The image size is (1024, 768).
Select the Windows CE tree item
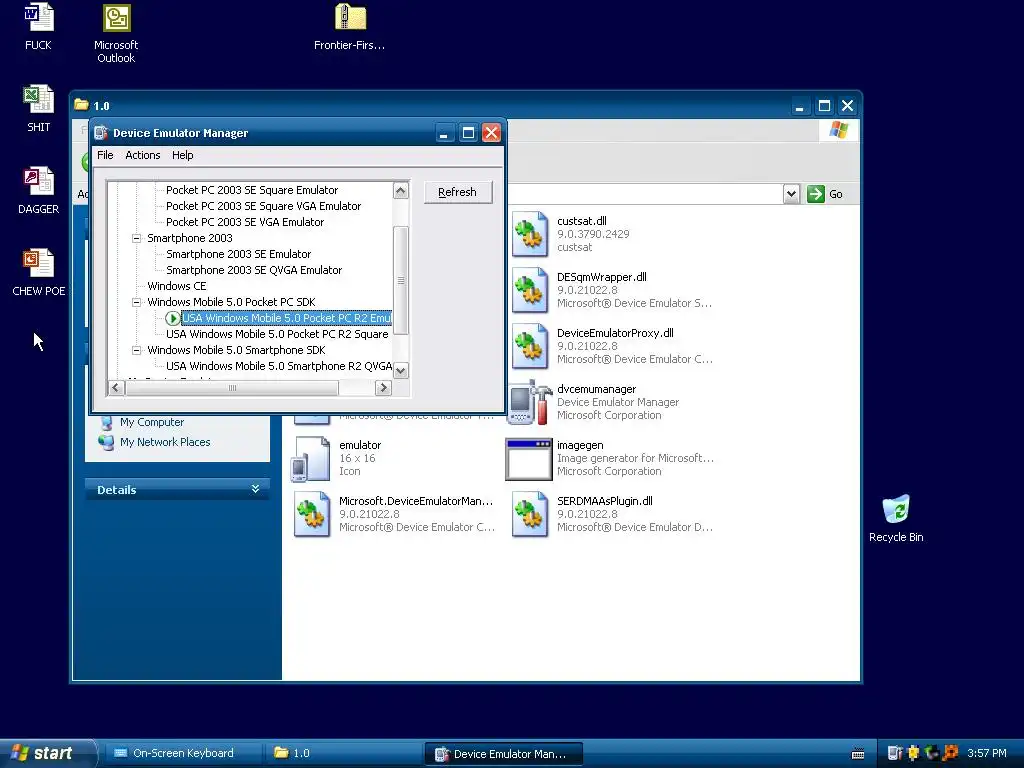[x=176, y=286]
